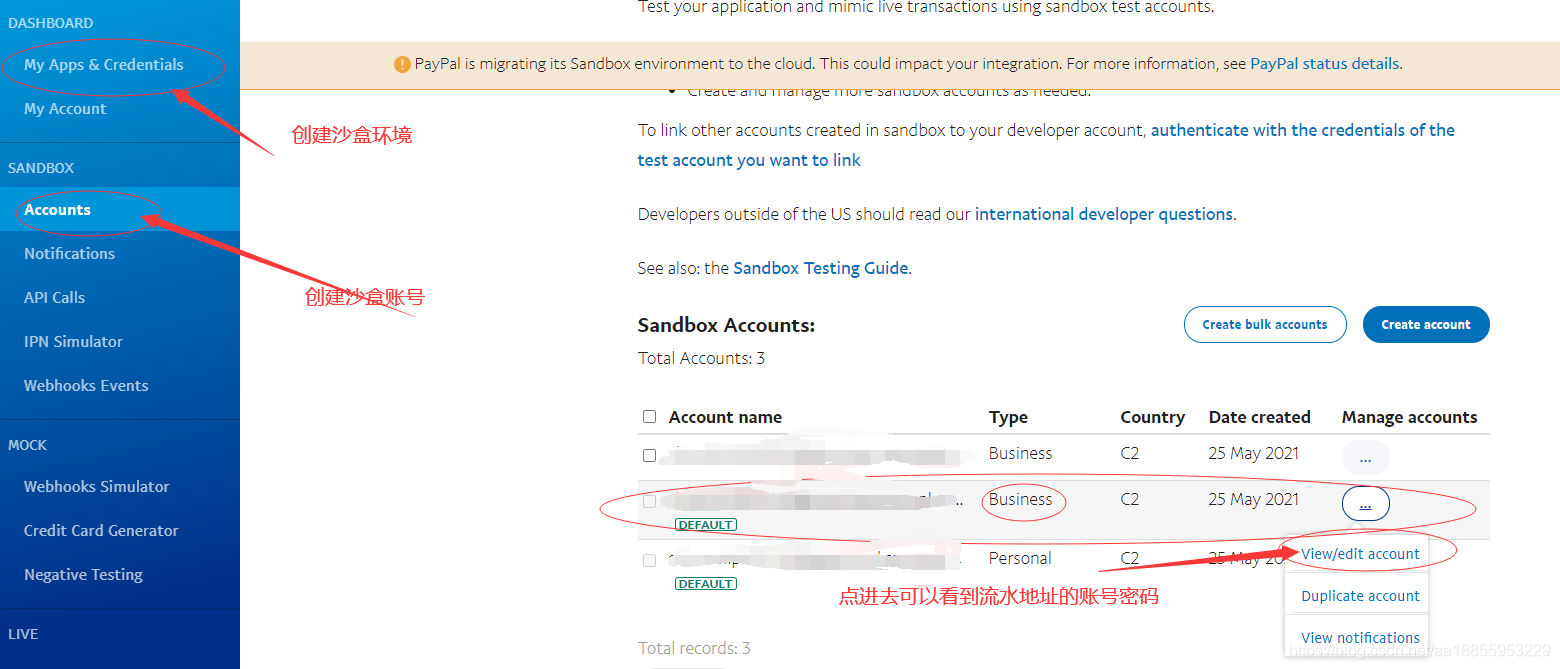Viewport: 1560px width, 669px height.
Task: Click DASHBOARD section label
Action: 50,23
